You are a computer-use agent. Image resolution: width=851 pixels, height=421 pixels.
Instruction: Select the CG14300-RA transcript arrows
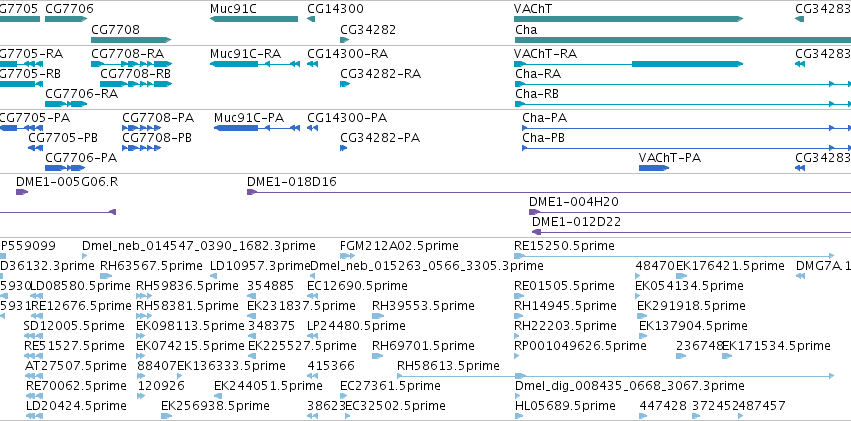312,64
